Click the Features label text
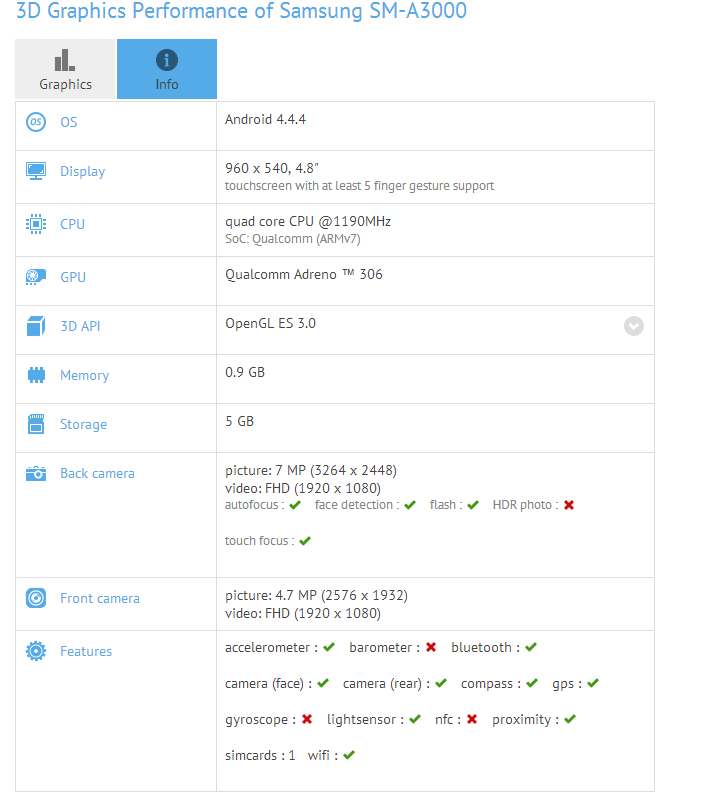 pyautogui.click(x=86, y=651)
